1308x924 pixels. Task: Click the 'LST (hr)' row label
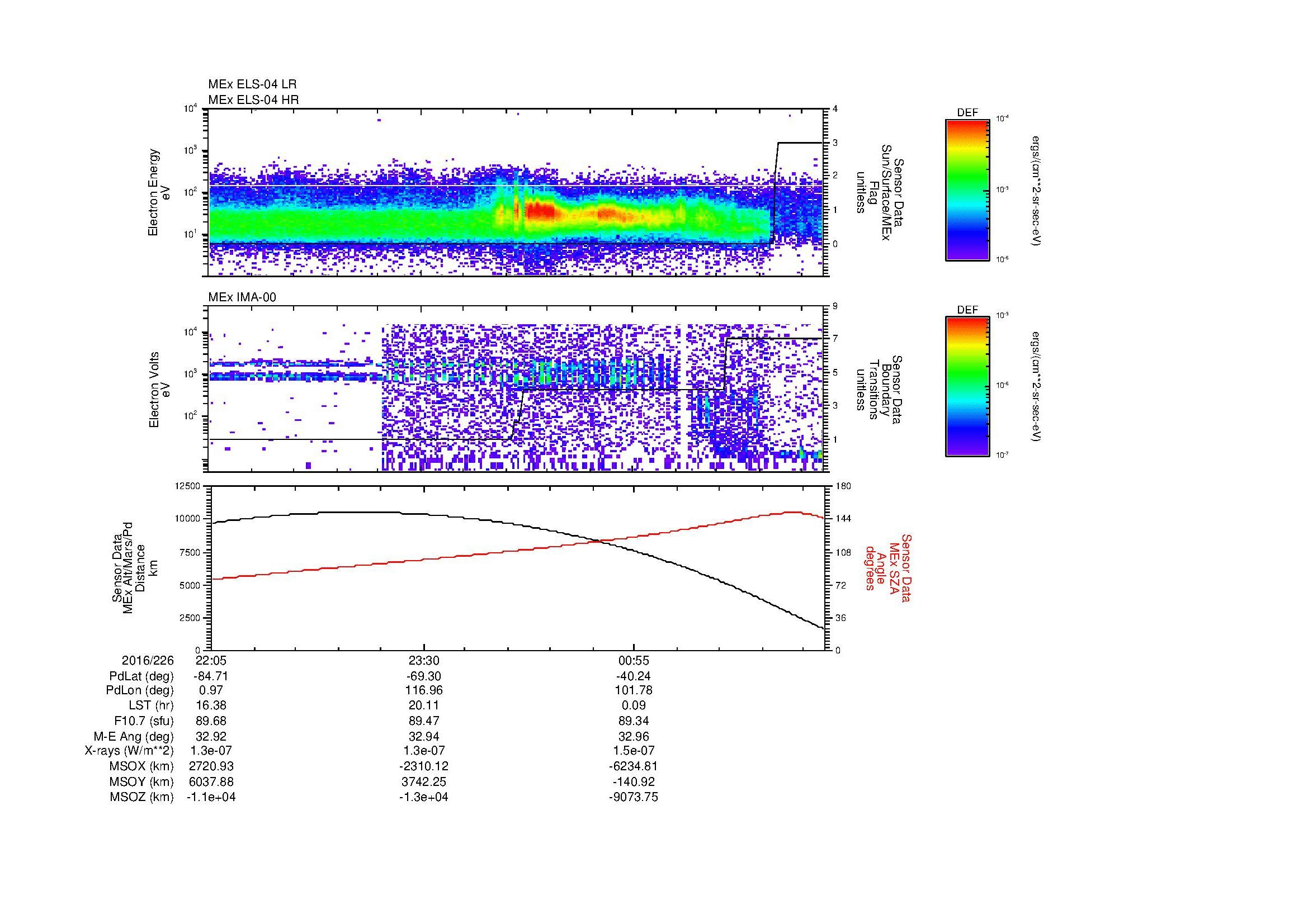point(152,706)
